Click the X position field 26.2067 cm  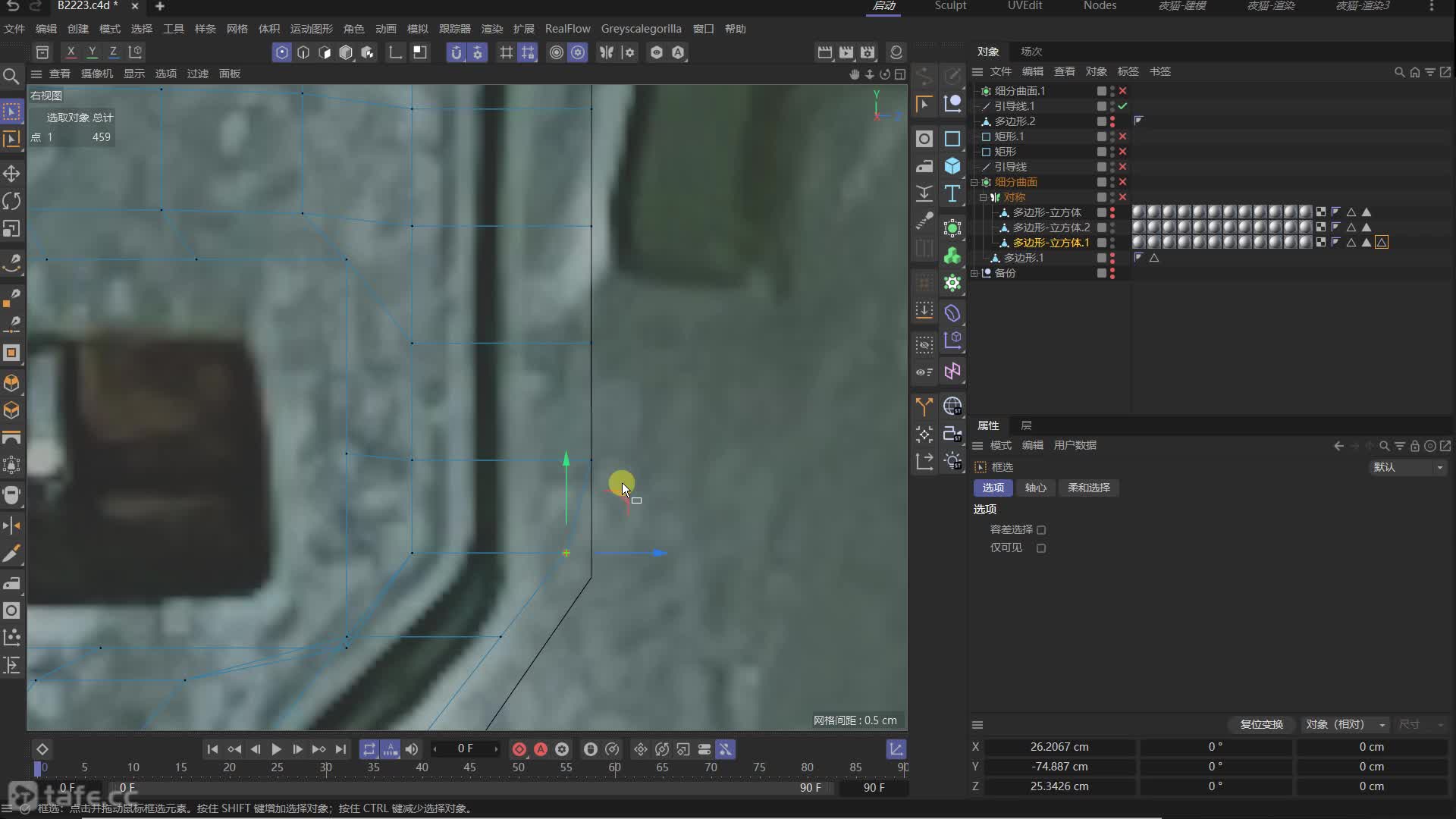click(x=1059, y=747)
